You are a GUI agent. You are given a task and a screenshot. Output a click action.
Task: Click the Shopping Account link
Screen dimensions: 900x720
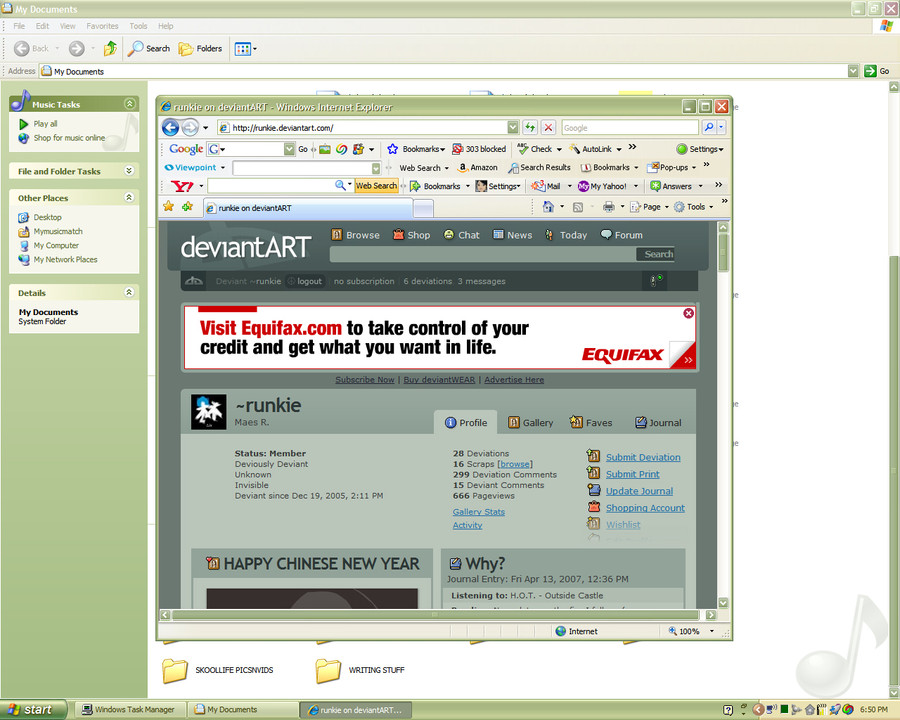[x=645, y=508]
